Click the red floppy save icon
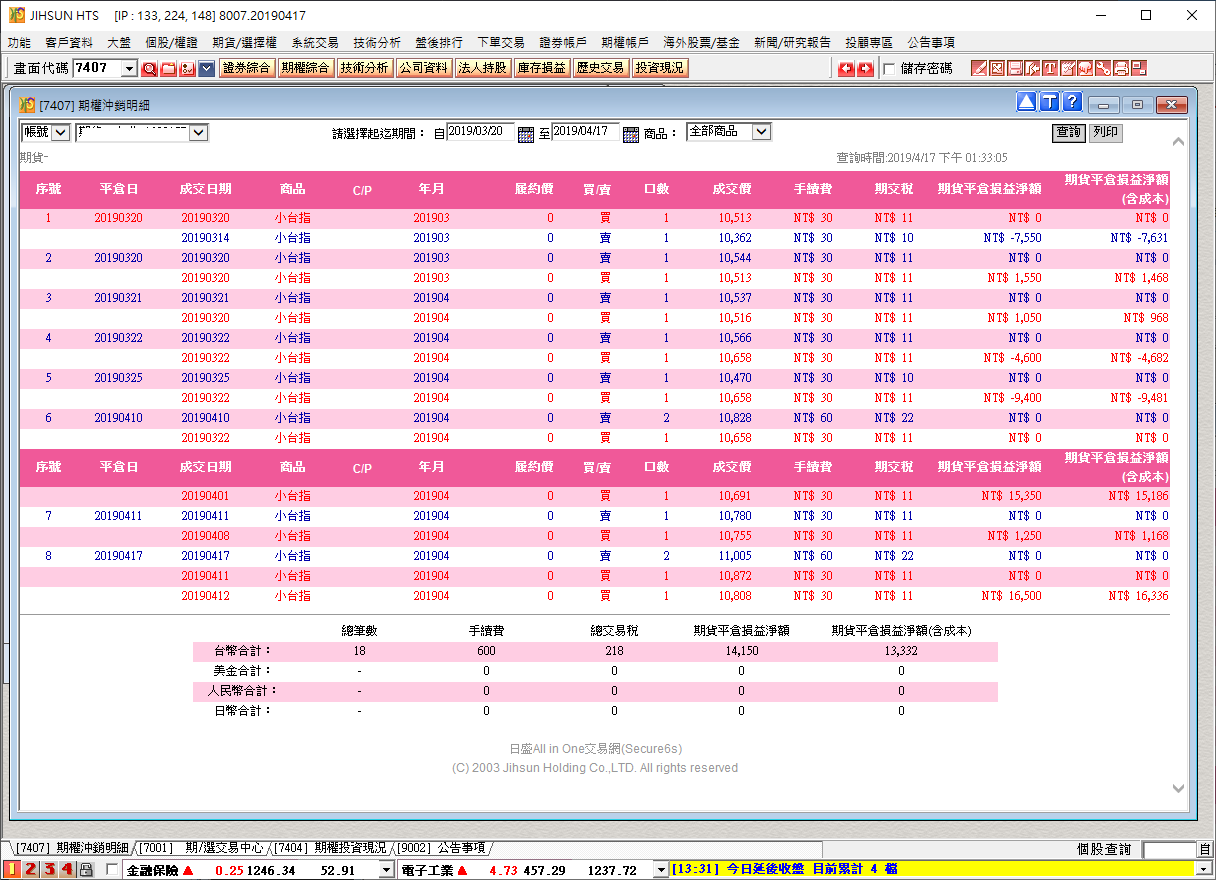Image resolution: width=1216 pixels, height=880 pixels. click(1014, 68)
